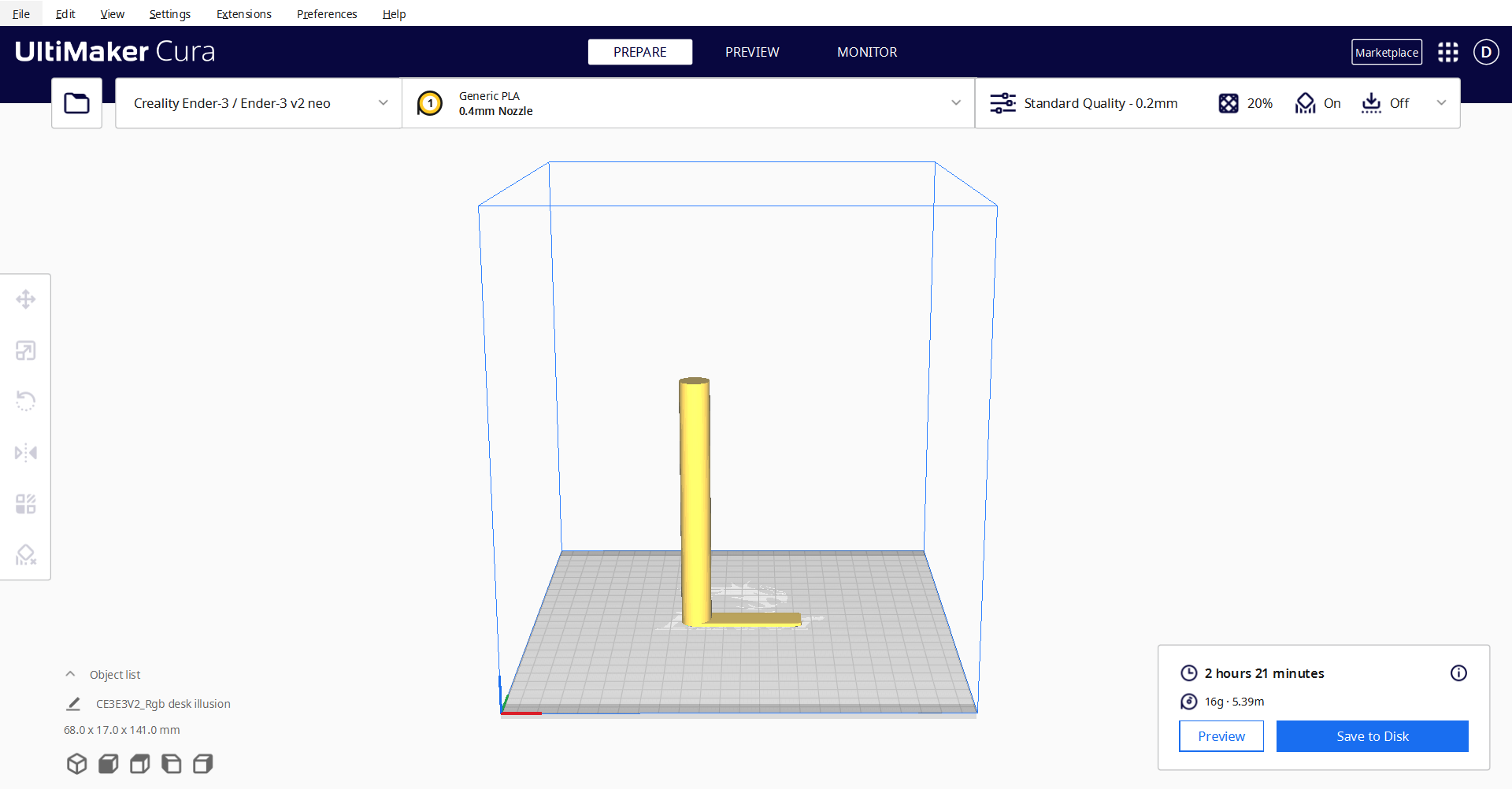Click the 16g · 5.39m material usage
Image resolution: width=1512 pixels, height=789 pixels.
click(x=1234, y=702)
